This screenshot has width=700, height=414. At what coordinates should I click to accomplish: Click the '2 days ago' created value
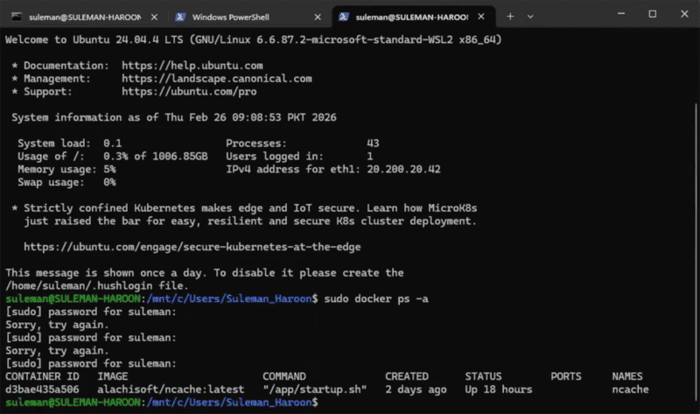pos(416,389)
